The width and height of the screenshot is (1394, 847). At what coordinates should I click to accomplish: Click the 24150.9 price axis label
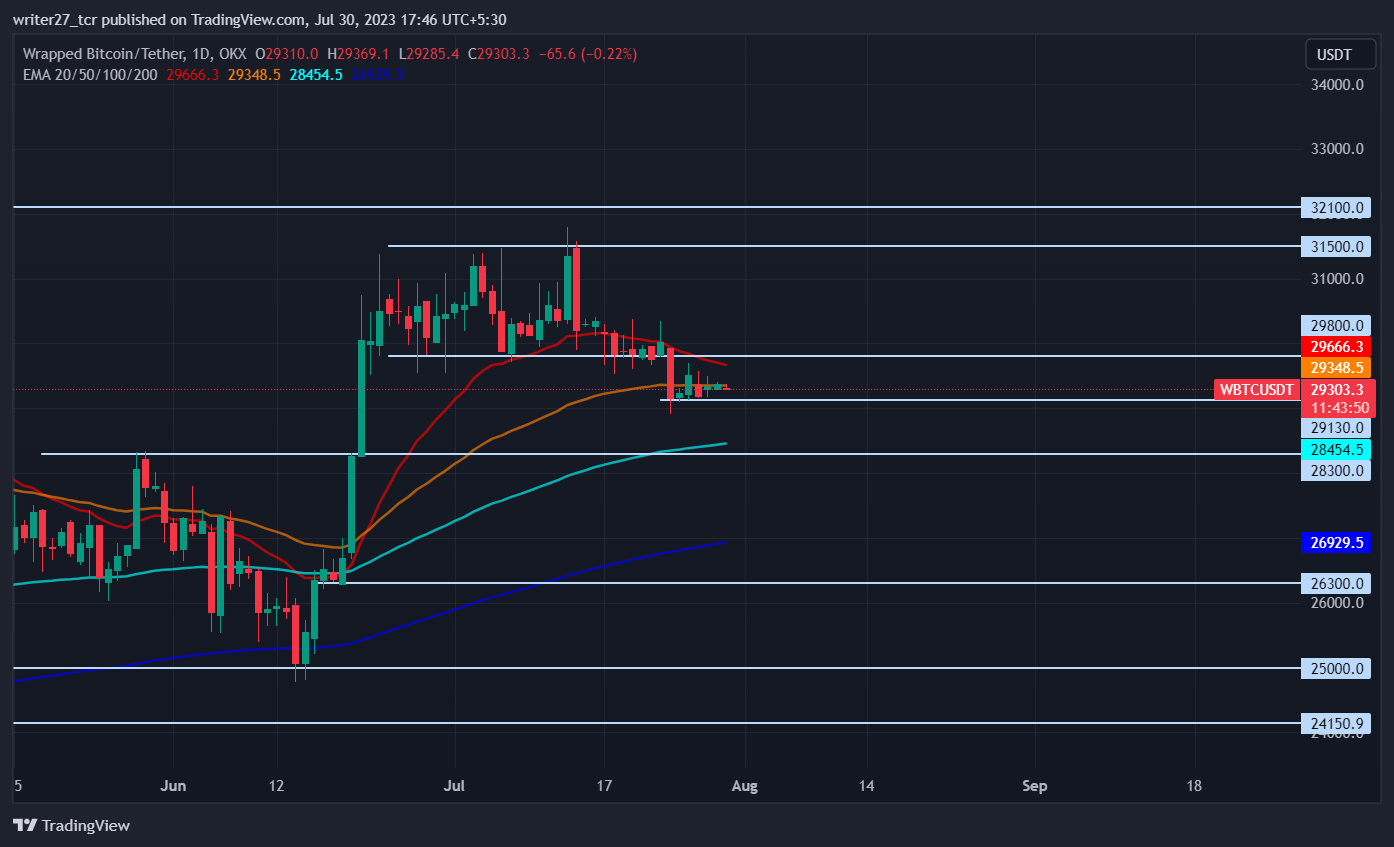click(1337, 723)
